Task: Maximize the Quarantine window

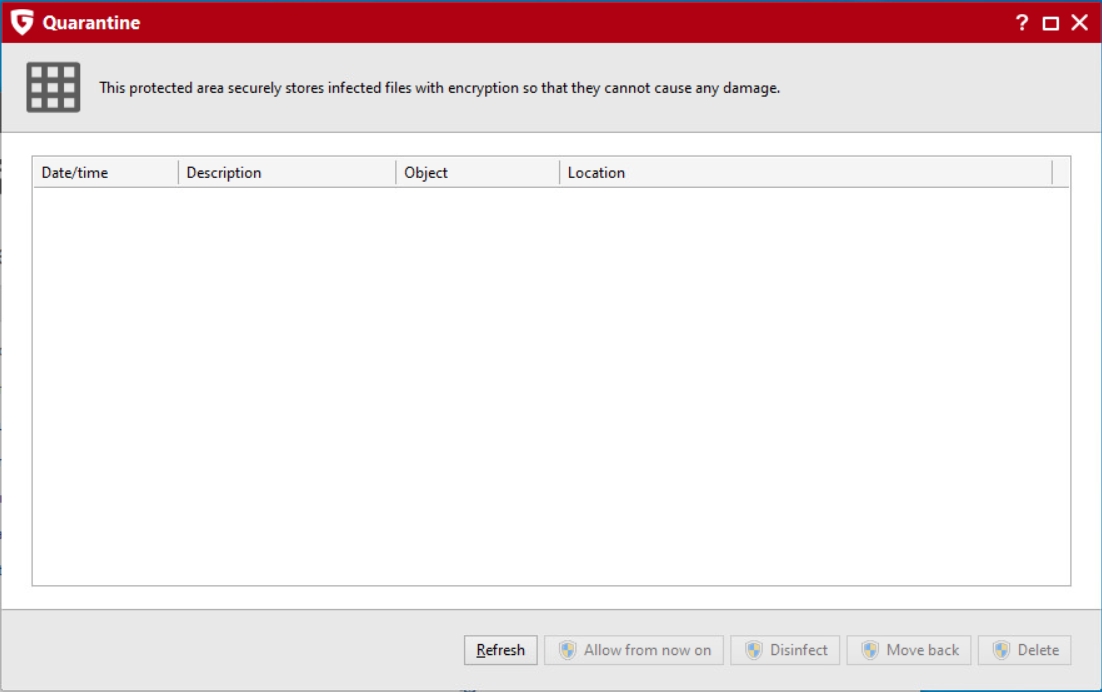Action: coord(1050,23)
